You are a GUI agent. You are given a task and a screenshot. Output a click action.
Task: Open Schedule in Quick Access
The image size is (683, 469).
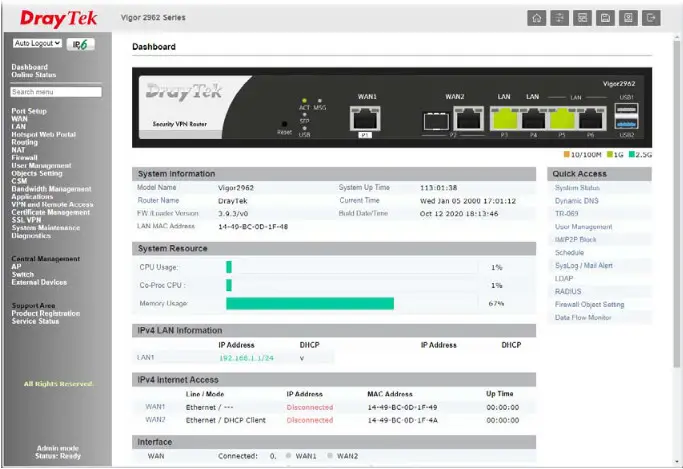569,253
